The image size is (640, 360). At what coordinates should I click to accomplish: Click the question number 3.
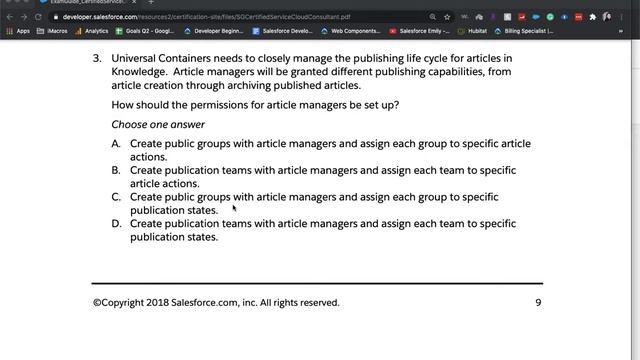coord(97,58)
